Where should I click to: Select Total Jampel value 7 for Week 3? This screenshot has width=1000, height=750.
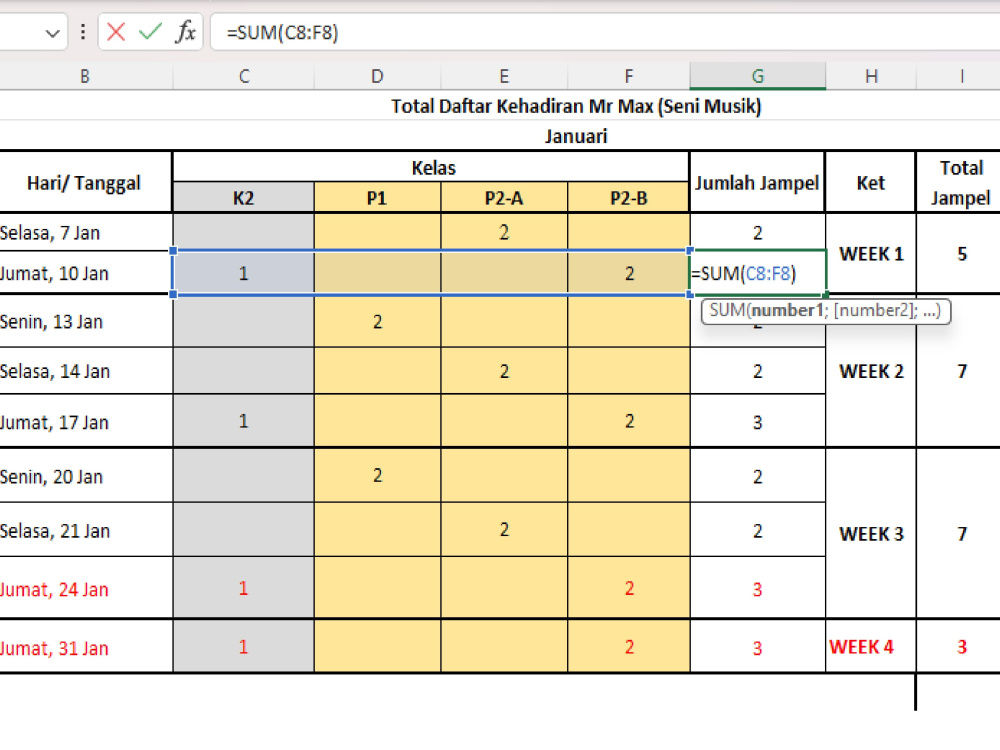pyautogui.click(x=961, y=533)
